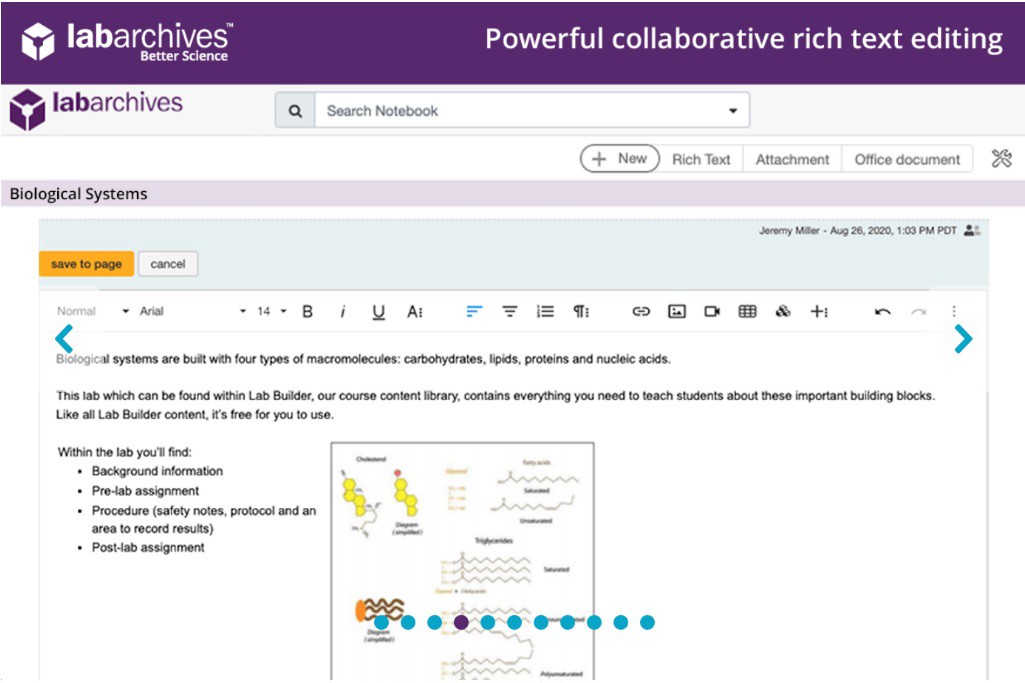1025x683 pixels.
Task: Insert a video via camera icon
Action: click(712, 312)
